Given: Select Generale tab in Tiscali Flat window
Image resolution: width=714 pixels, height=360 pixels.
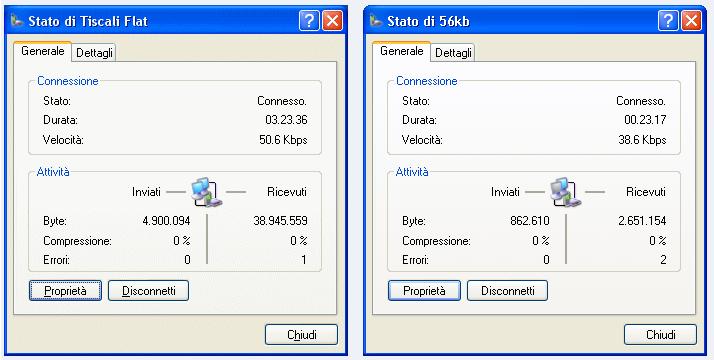Looking at the screenshot, I should 42,51.
